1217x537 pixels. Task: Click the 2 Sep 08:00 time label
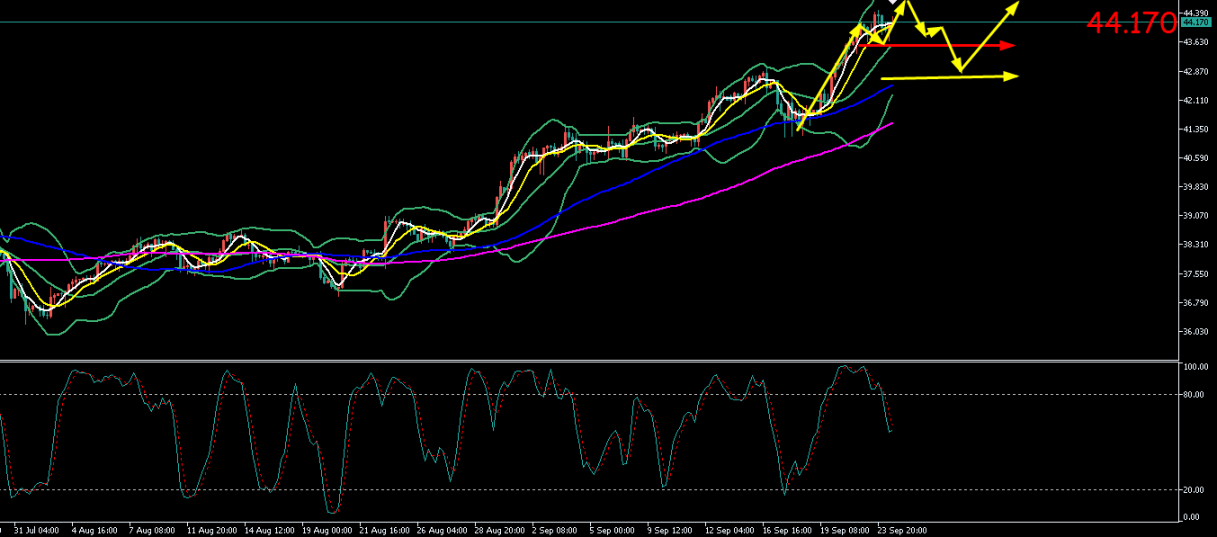tap(553, 530)
